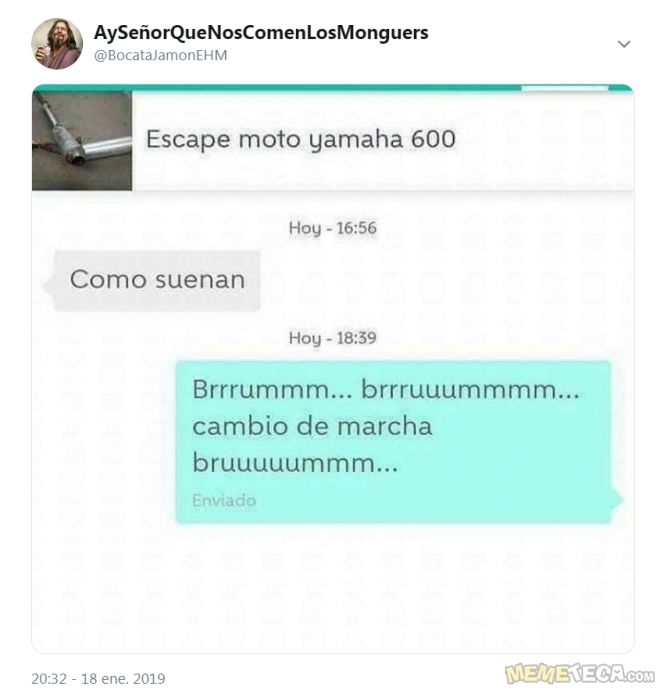660x690 pixels.
Task: Open the tweet options chevron menu
Action: (x=624, y=44)
